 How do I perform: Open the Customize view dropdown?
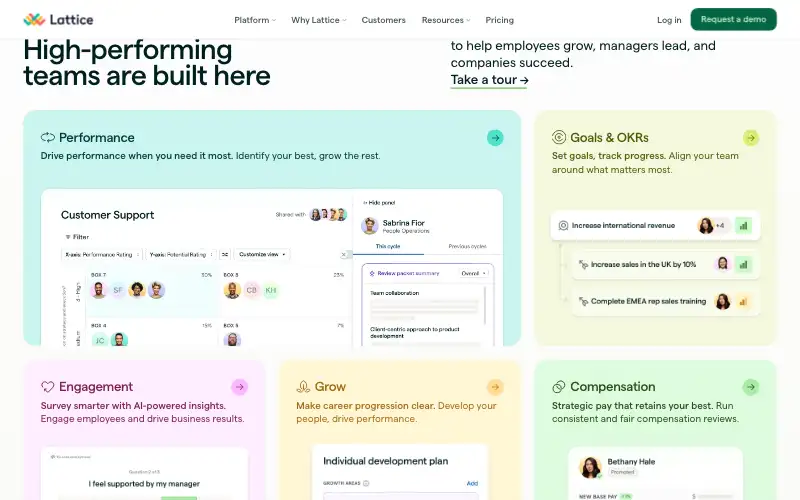click(262, 254)
